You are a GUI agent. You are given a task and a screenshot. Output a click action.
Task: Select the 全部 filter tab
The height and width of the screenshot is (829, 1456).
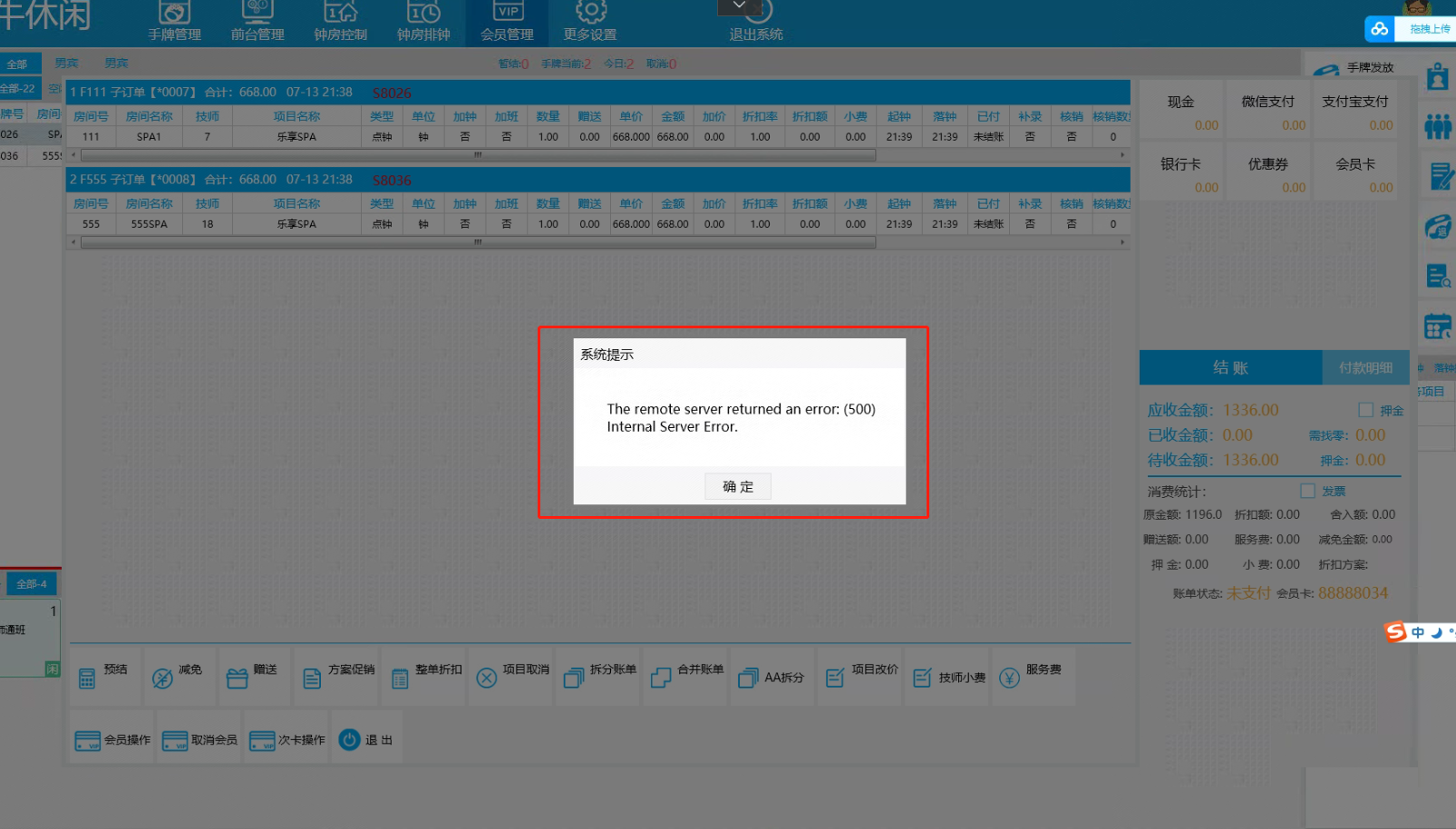pos(18,64)
